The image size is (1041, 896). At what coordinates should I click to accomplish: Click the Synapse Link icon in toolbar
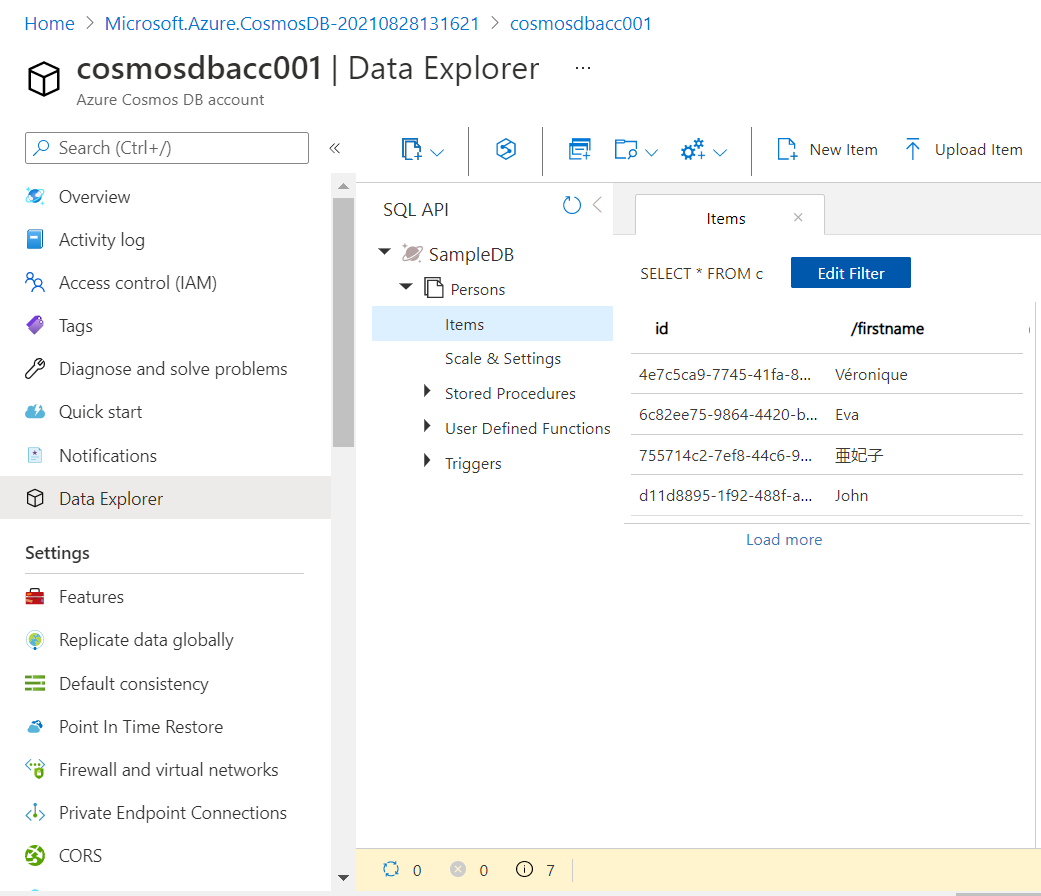[506, 150]
